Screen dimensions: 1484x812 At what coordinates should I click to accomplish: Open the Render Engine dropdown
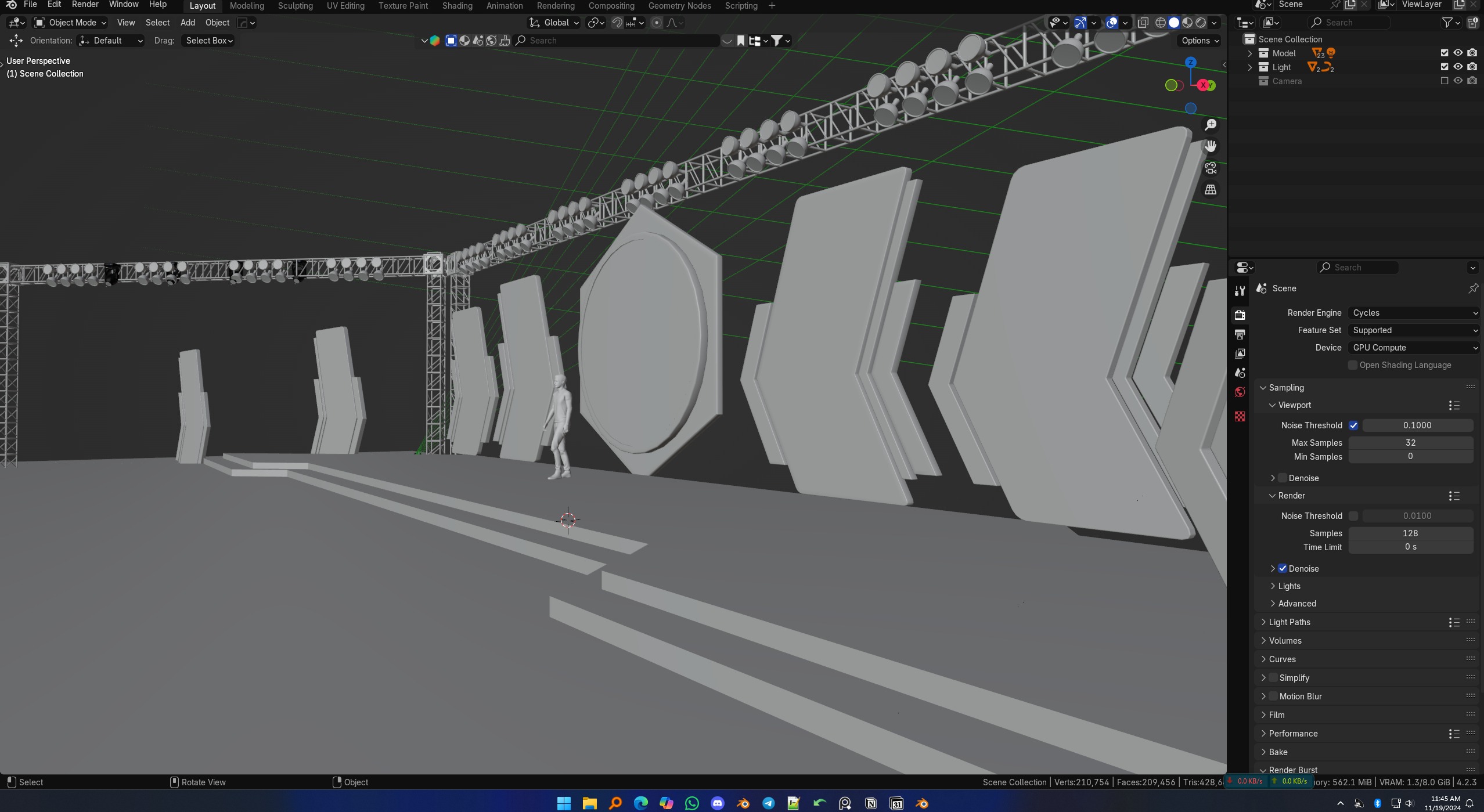coord(1413,313)
